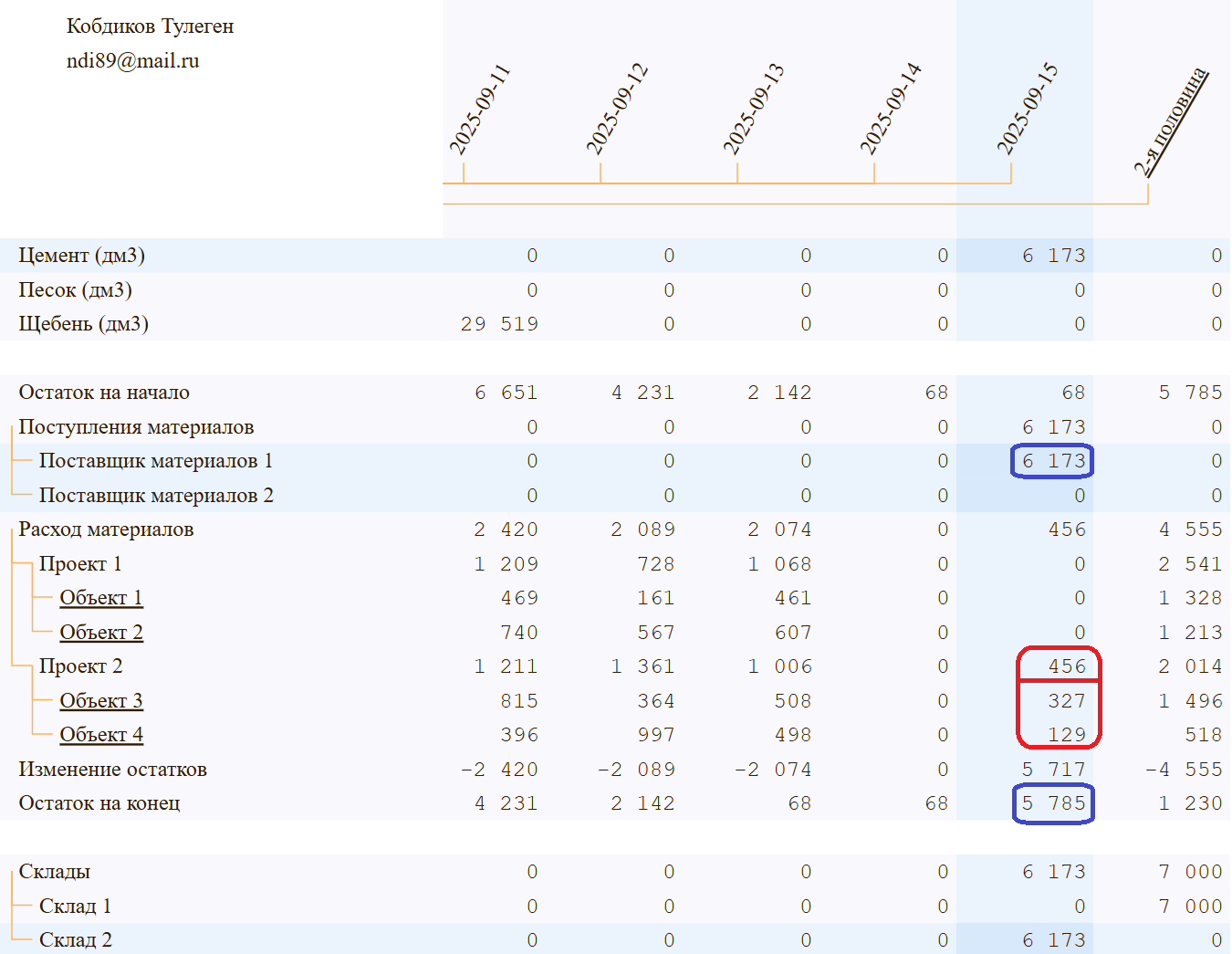The image size is (1232, 954).
Task: Select the 2025-09-13 date column header
Action: [x=754, y=110]
